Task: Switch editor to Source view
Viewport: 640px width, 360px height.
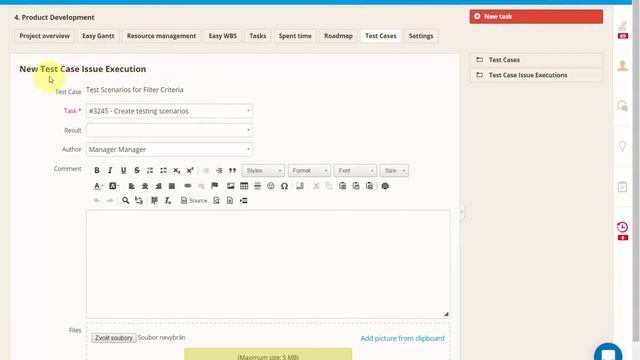Action: 194,200
